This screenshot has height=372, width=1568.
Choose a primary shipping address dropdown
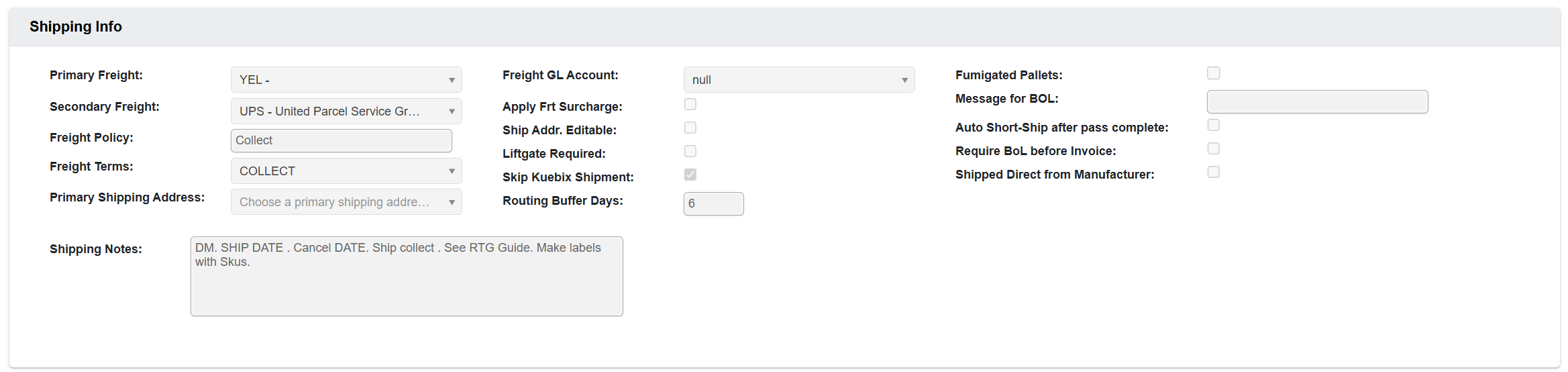point(346,202)
